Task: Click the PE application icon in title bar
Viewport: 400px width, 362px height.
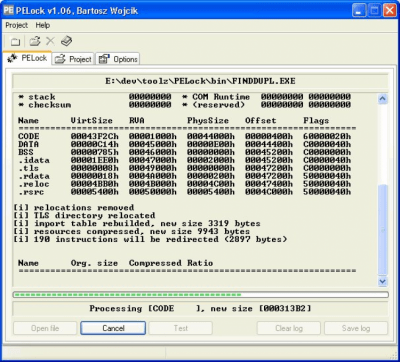Action: 9,10
